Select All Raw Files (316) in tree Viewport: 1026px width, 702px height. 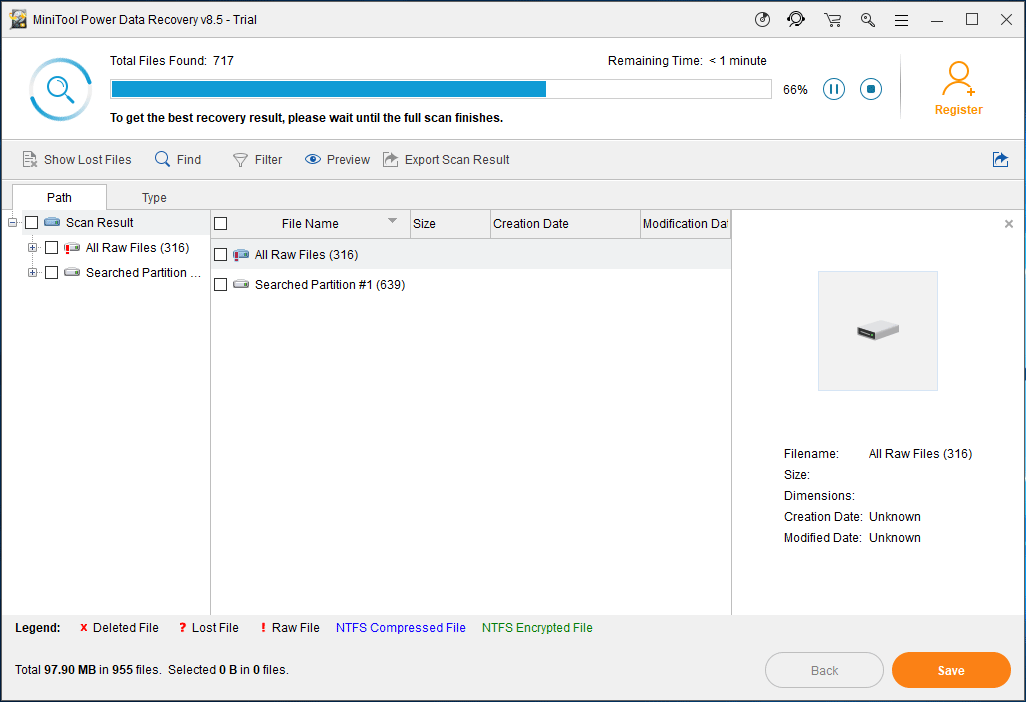(x=137, y=248)
